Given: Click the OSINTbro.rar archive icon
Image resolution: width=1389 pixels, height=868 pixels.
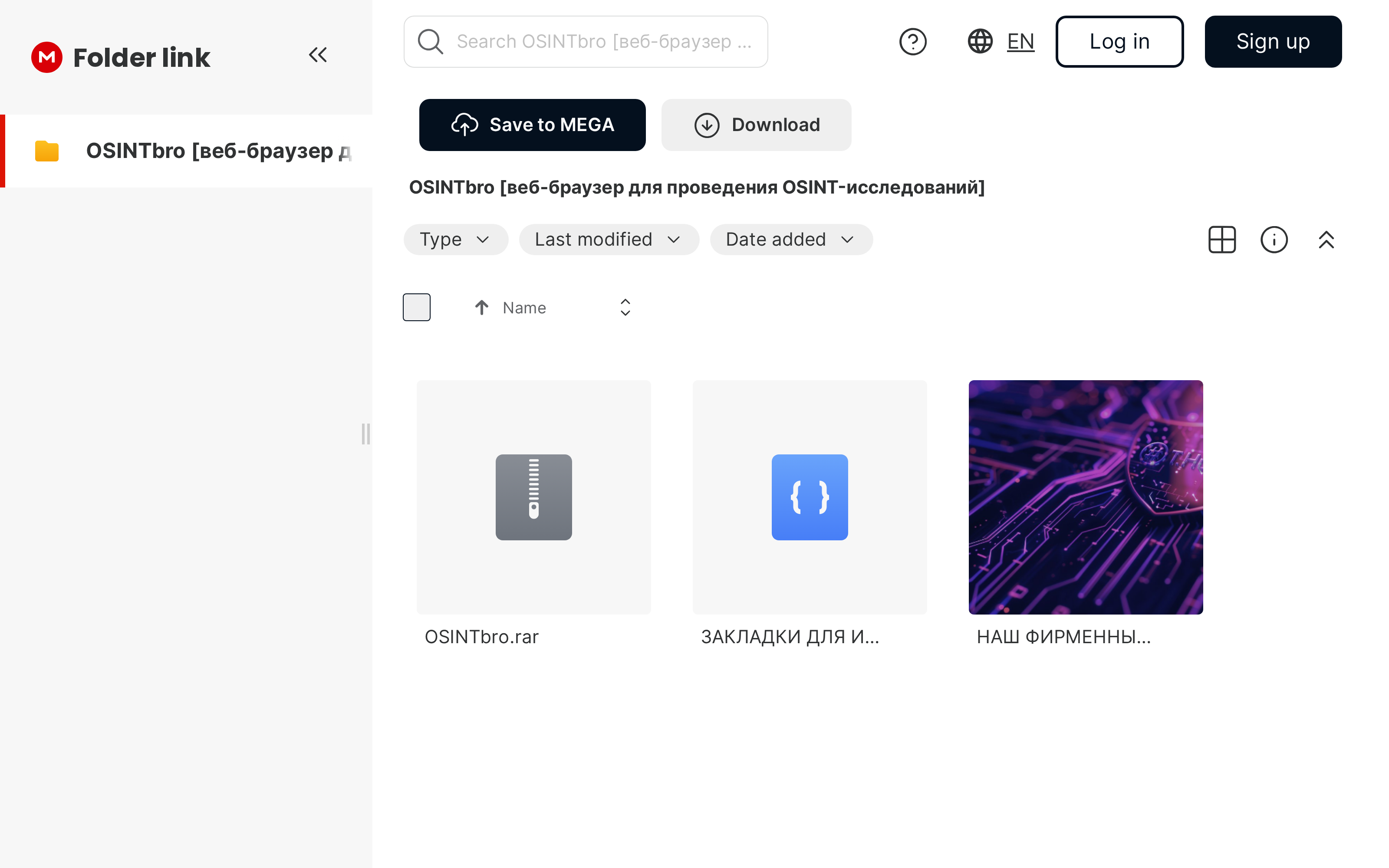Looking at the screenshot, I should tap(533, 496).
